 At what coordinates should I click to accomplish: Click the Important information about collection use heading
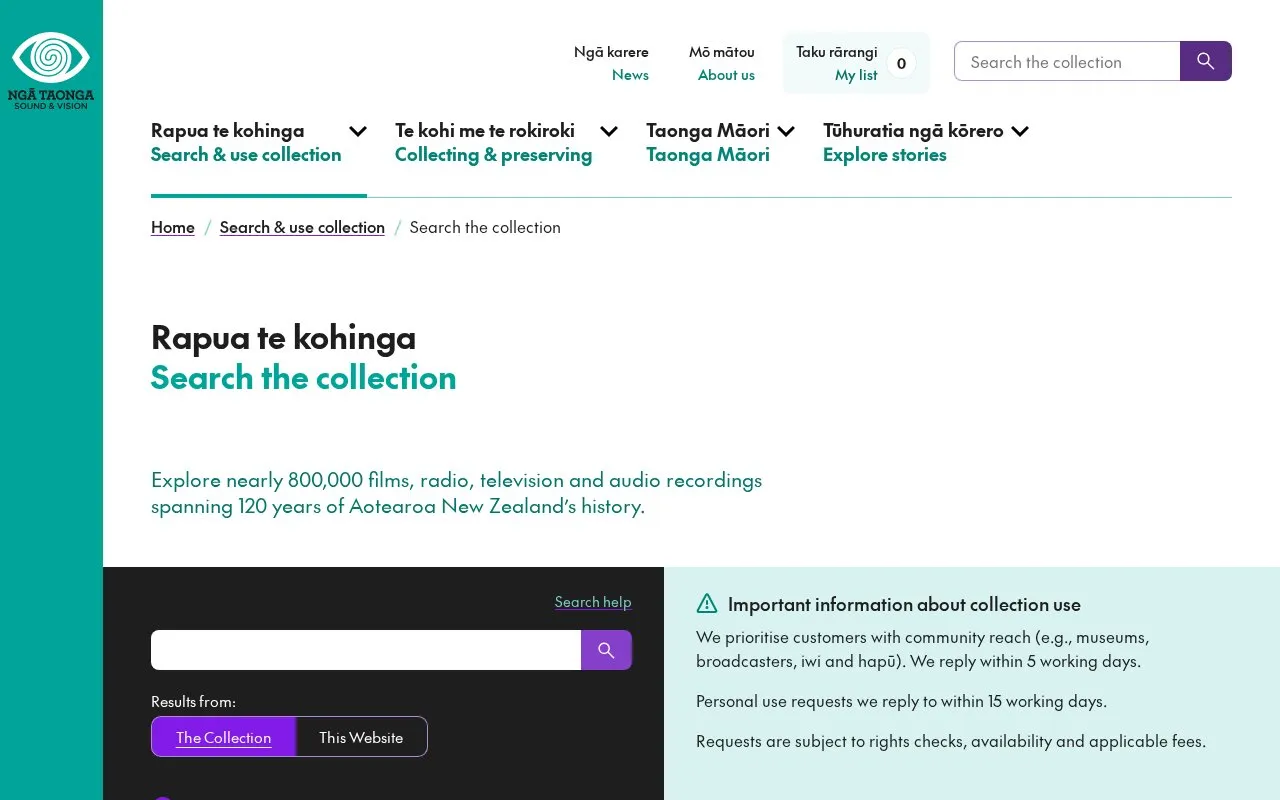(904, 604)
